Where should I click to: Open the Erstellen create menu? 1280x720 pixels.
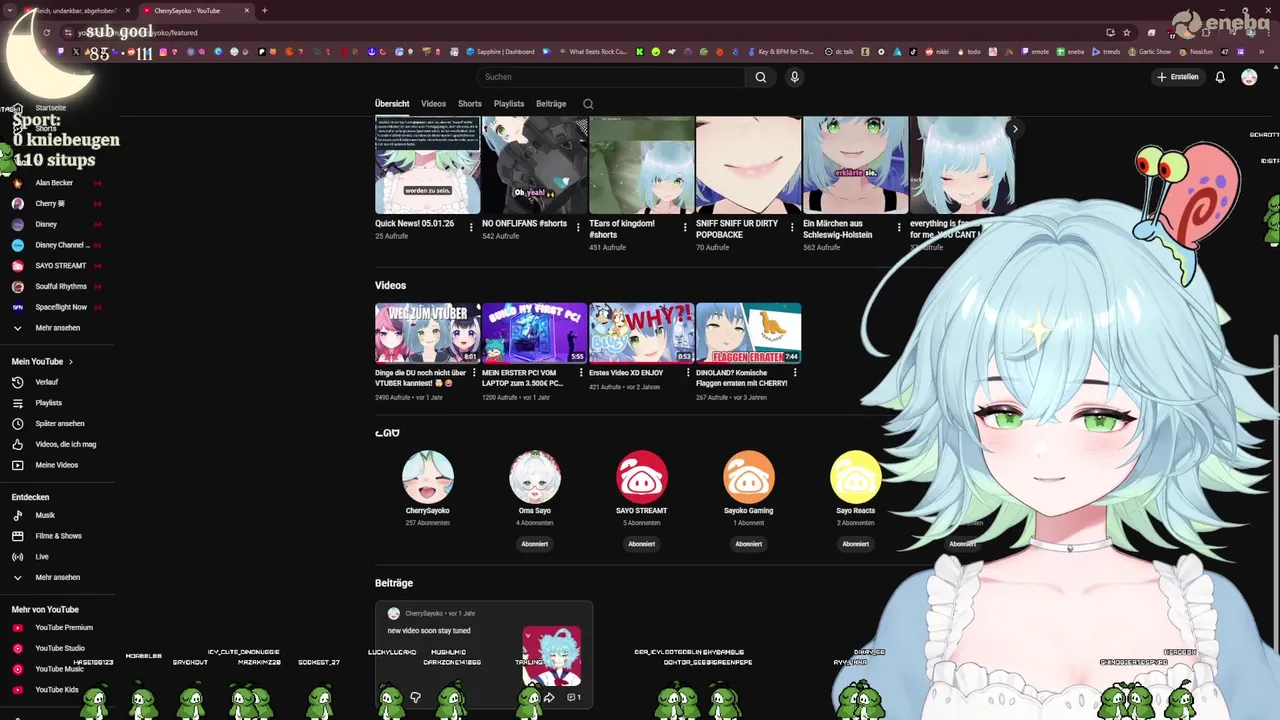click(x=1177, y=77)
